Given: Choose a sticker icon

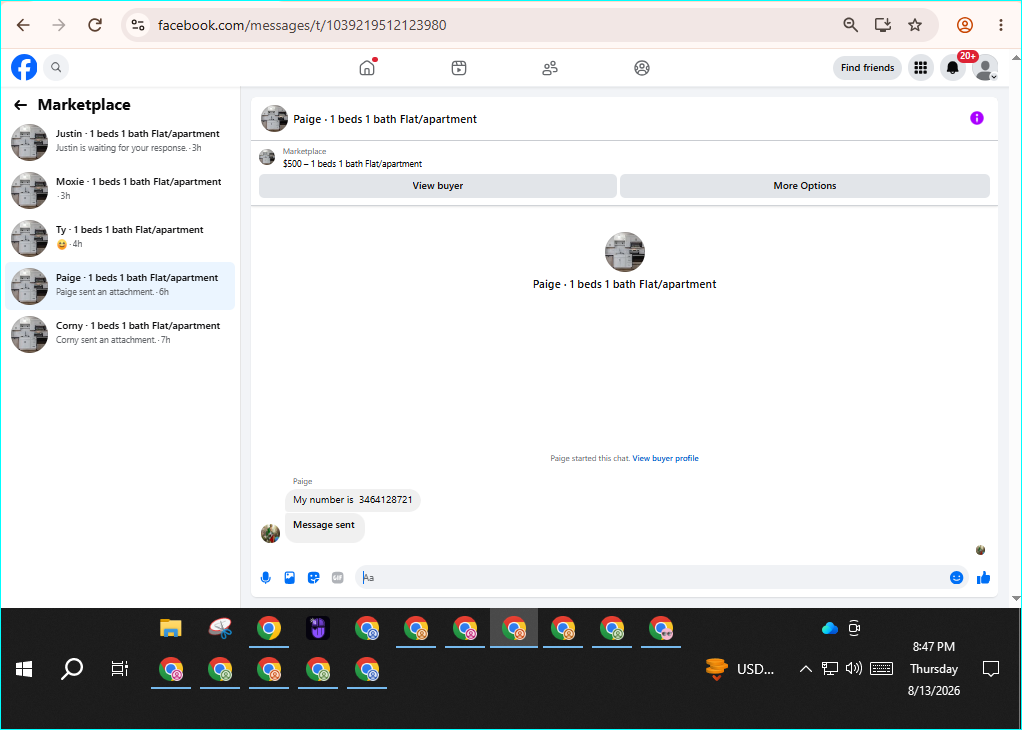Looking at the screenshot, I should 314,577.
